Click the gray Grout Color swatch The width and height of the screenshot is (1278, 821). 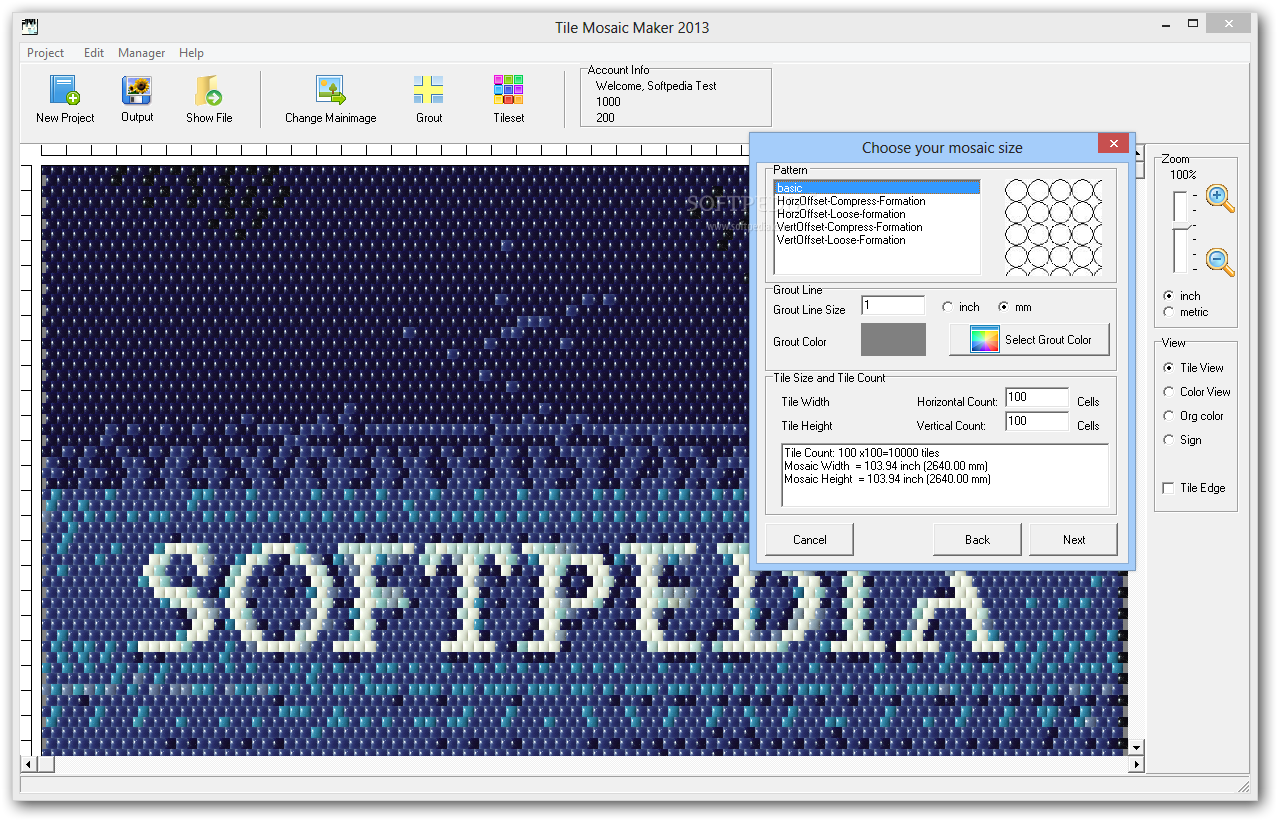pos(893,339)
